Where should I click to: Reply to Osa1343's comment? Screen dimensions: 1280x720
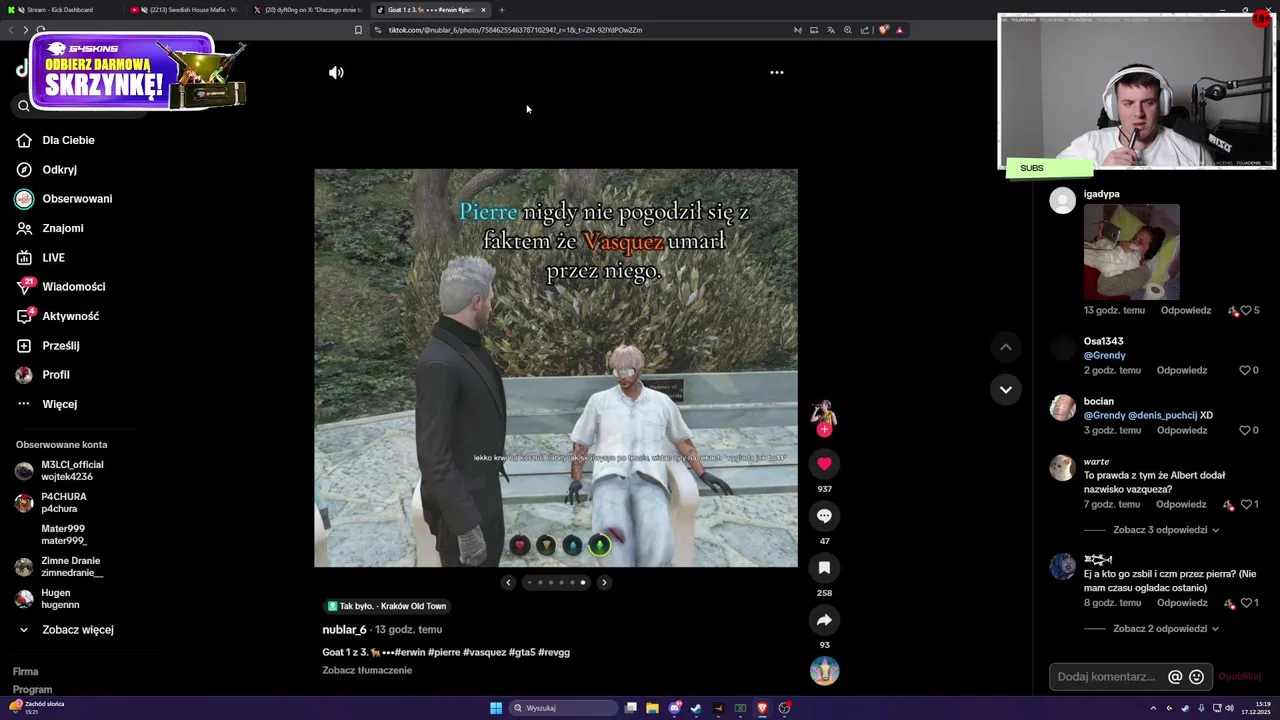(1182, 370)
